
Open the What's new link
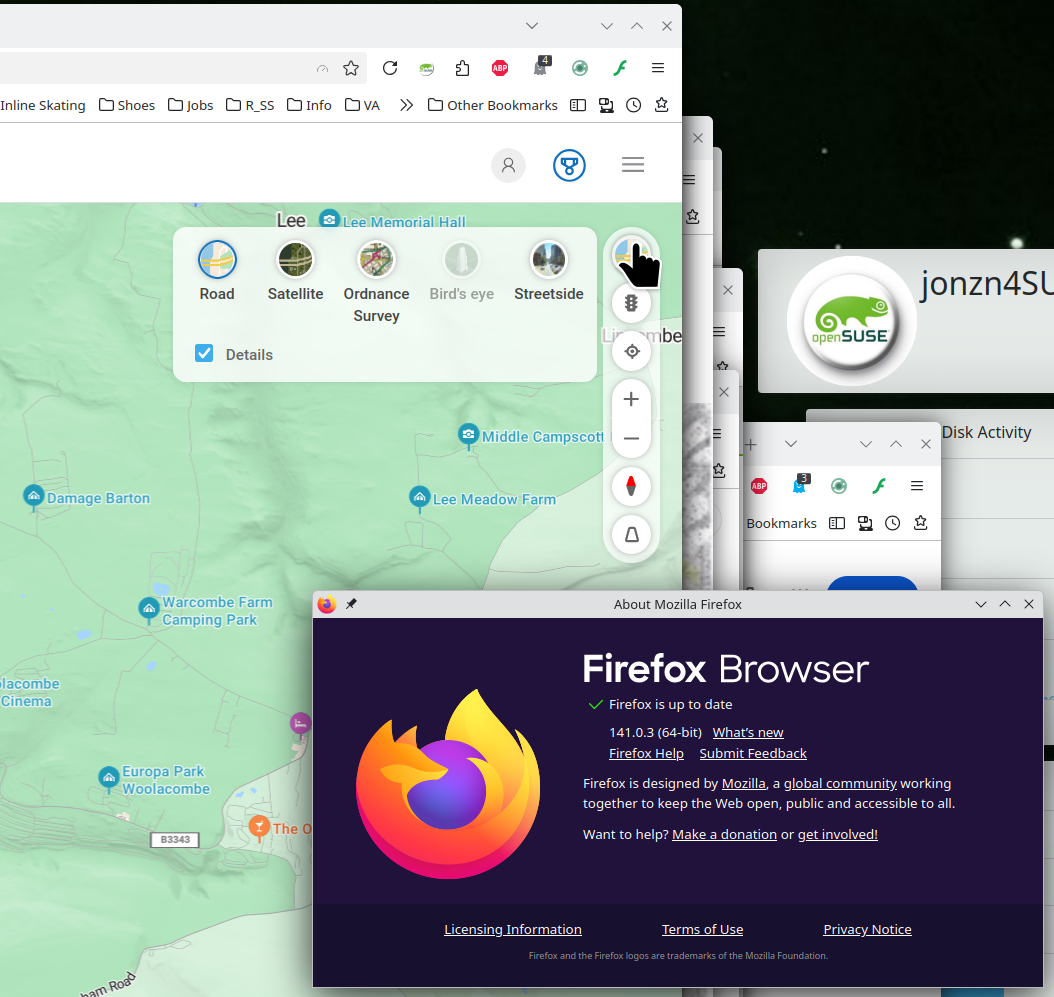(748, 732)
